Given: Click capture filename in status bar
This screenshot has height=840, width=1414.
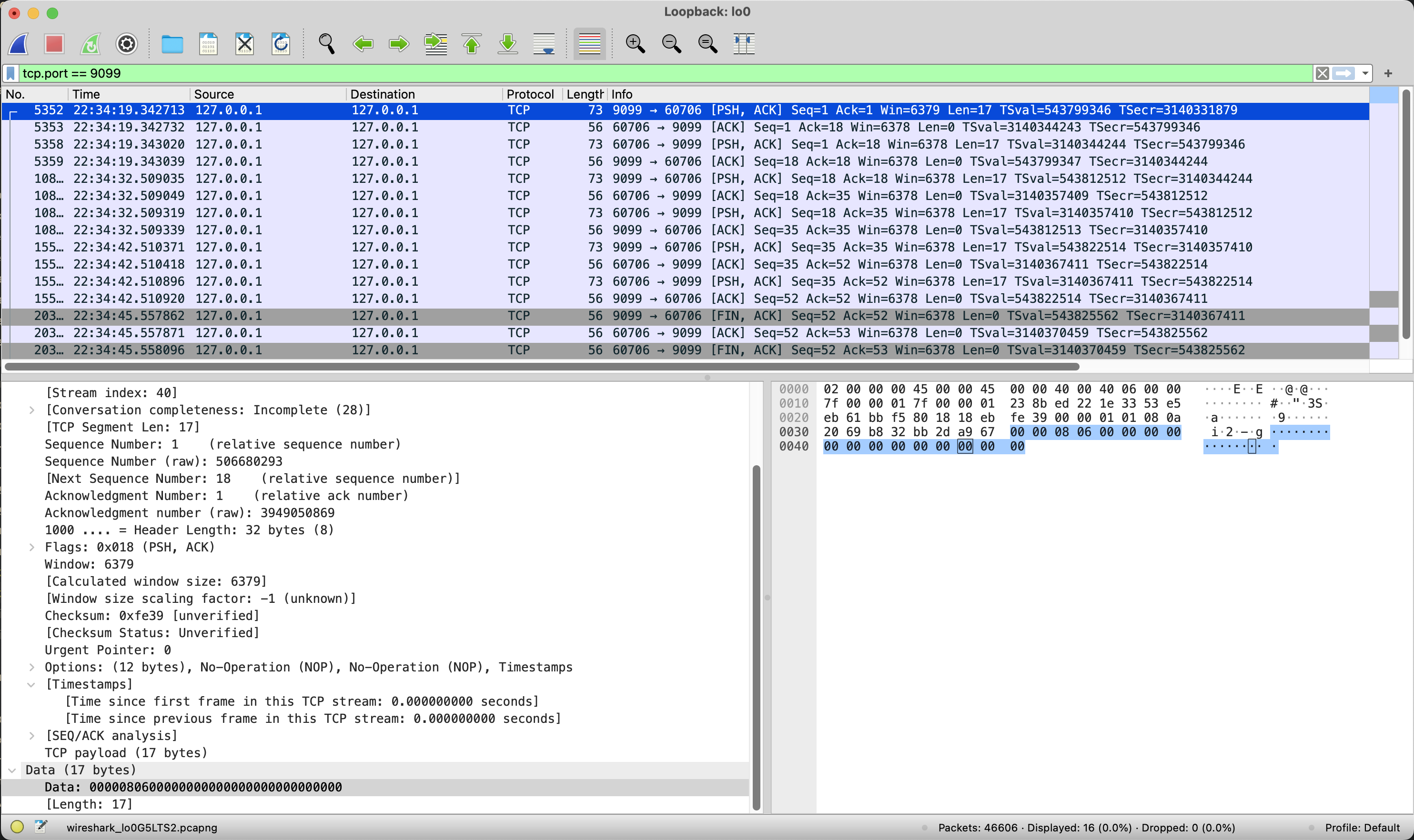Looking at the screenshot, I should tap(141, 828).
